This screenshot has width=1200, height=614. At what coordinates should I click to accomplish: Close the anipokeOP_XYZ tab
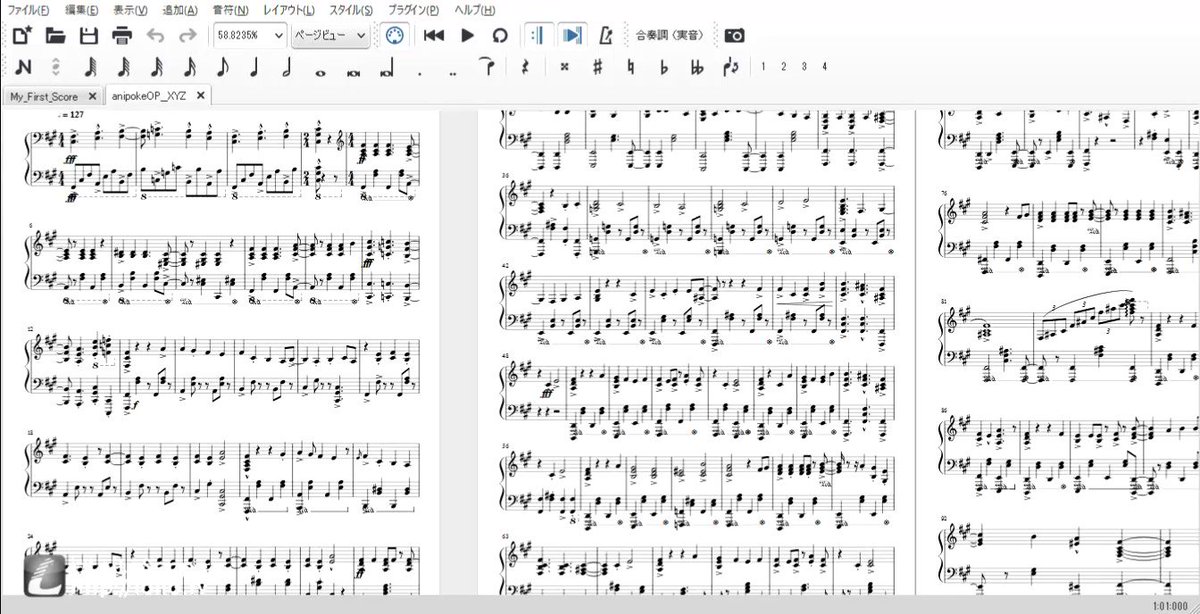tap(201, 96)
